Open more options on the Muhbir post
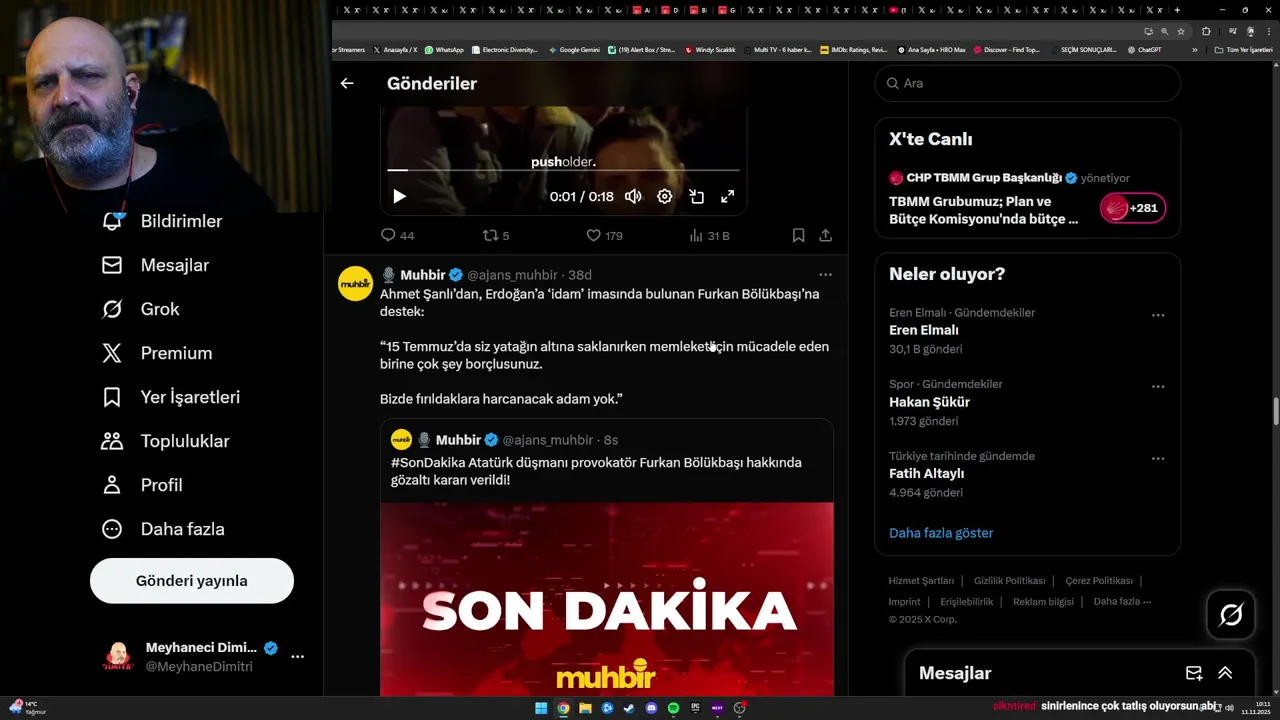The height and width of the screenshot is (720, 1280). click(825, 274)
